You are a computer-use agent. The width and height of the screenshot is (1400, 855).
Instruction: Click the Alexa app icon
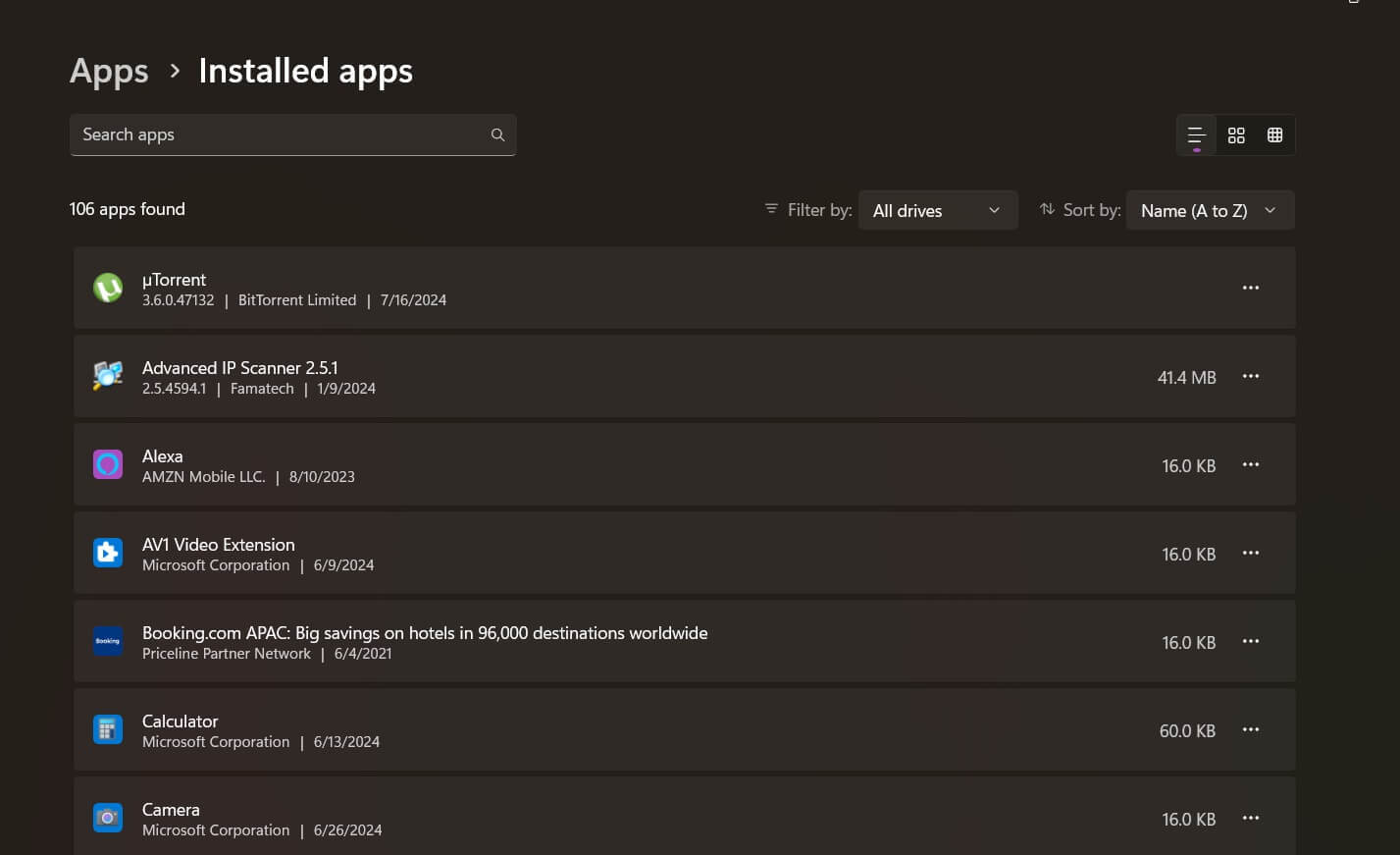108,463
